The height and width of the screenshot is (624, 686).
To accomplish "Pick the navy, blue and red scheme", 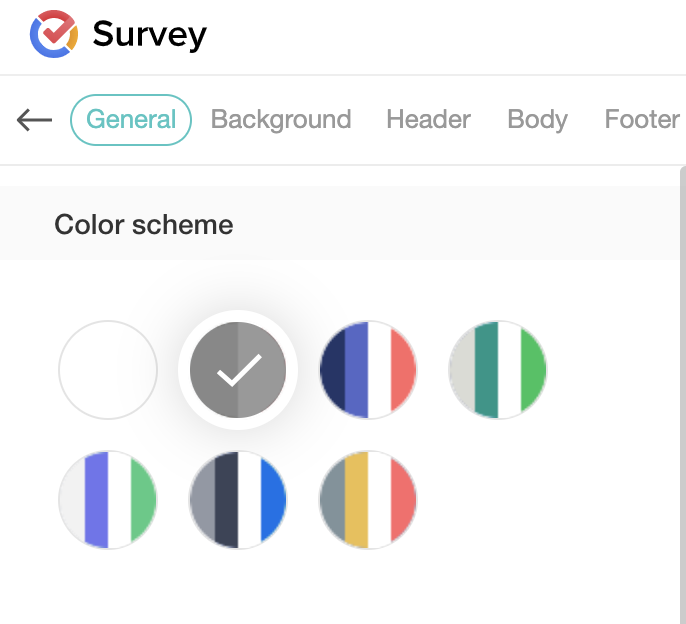I will click(368, 370).
